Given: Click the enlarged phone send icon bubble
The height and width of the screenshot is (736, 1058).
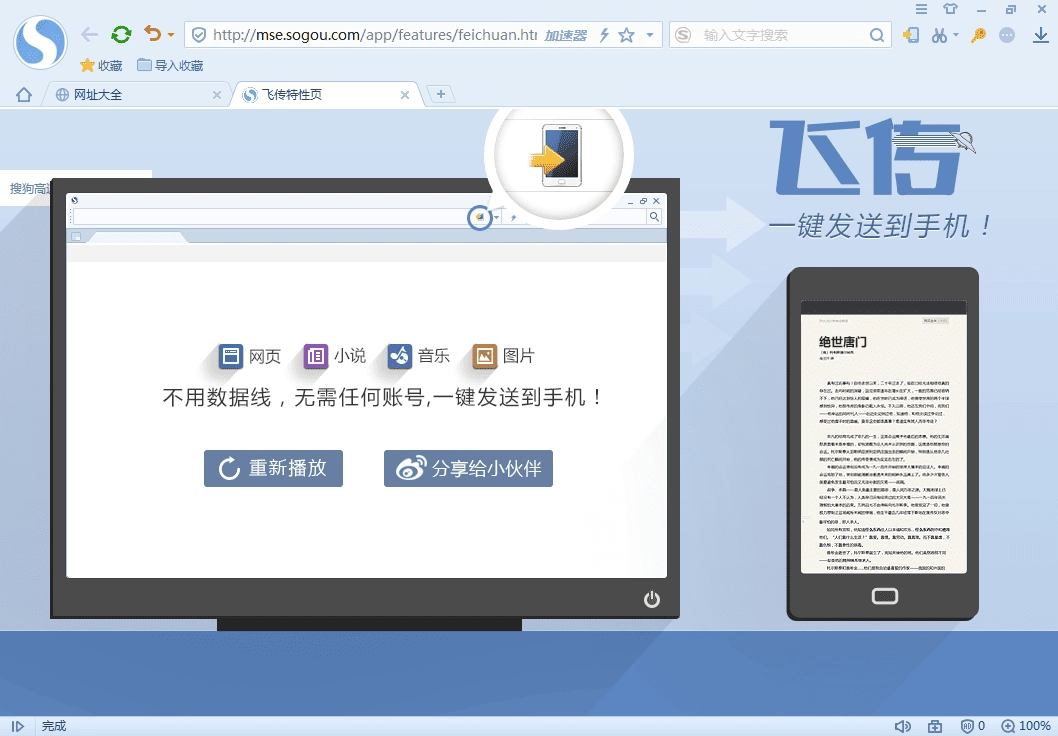Looking at the screenshot, I should [x=559, y=155].
